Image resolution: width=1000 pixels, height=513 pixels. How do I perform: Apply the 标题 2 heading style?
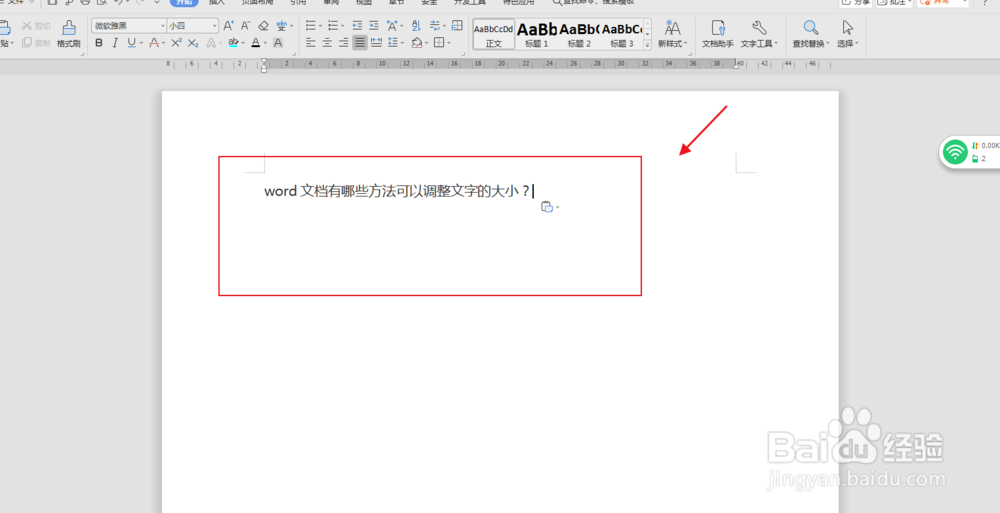579,34
